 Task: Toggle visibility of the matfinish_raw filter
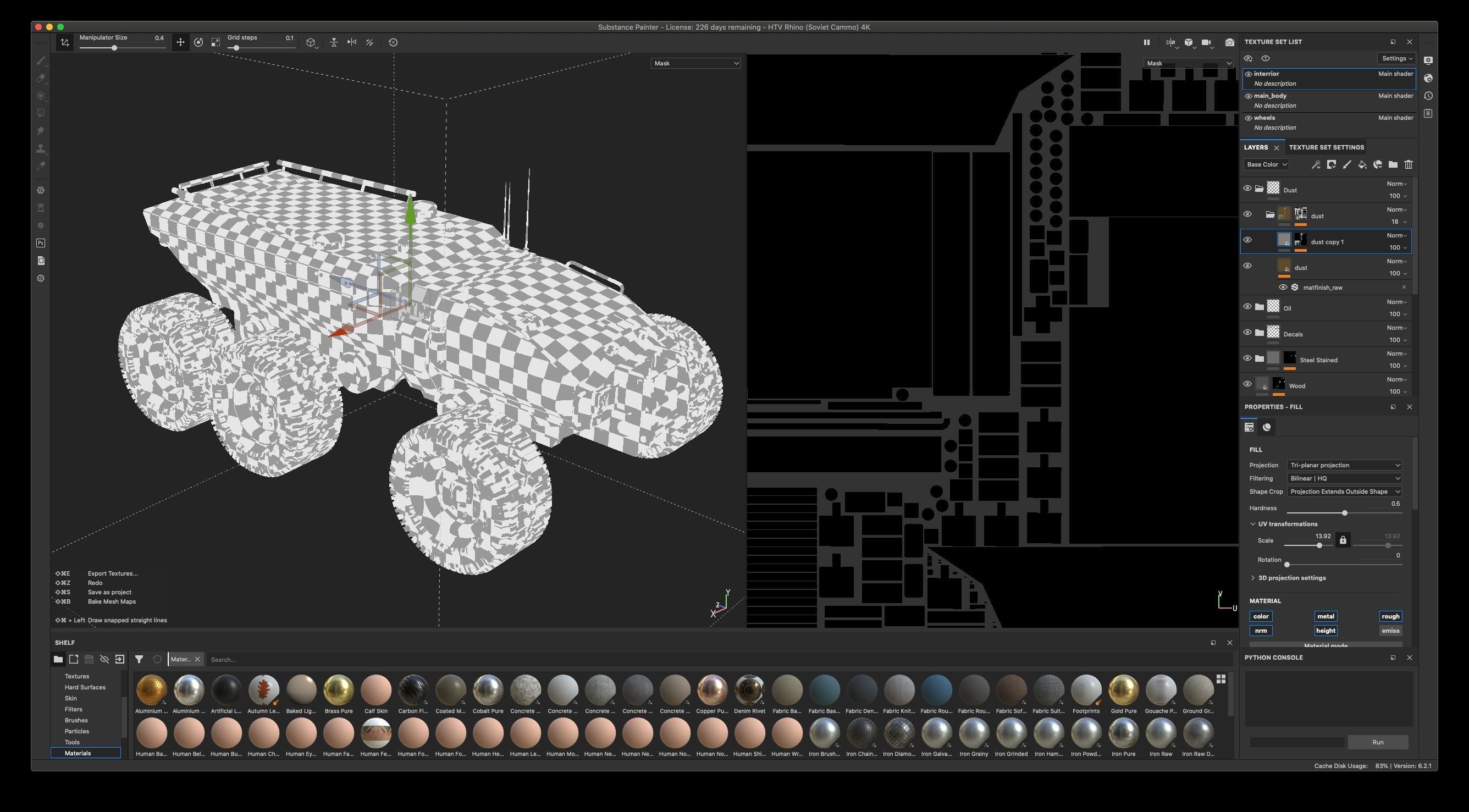click(x=1283, y=288)
